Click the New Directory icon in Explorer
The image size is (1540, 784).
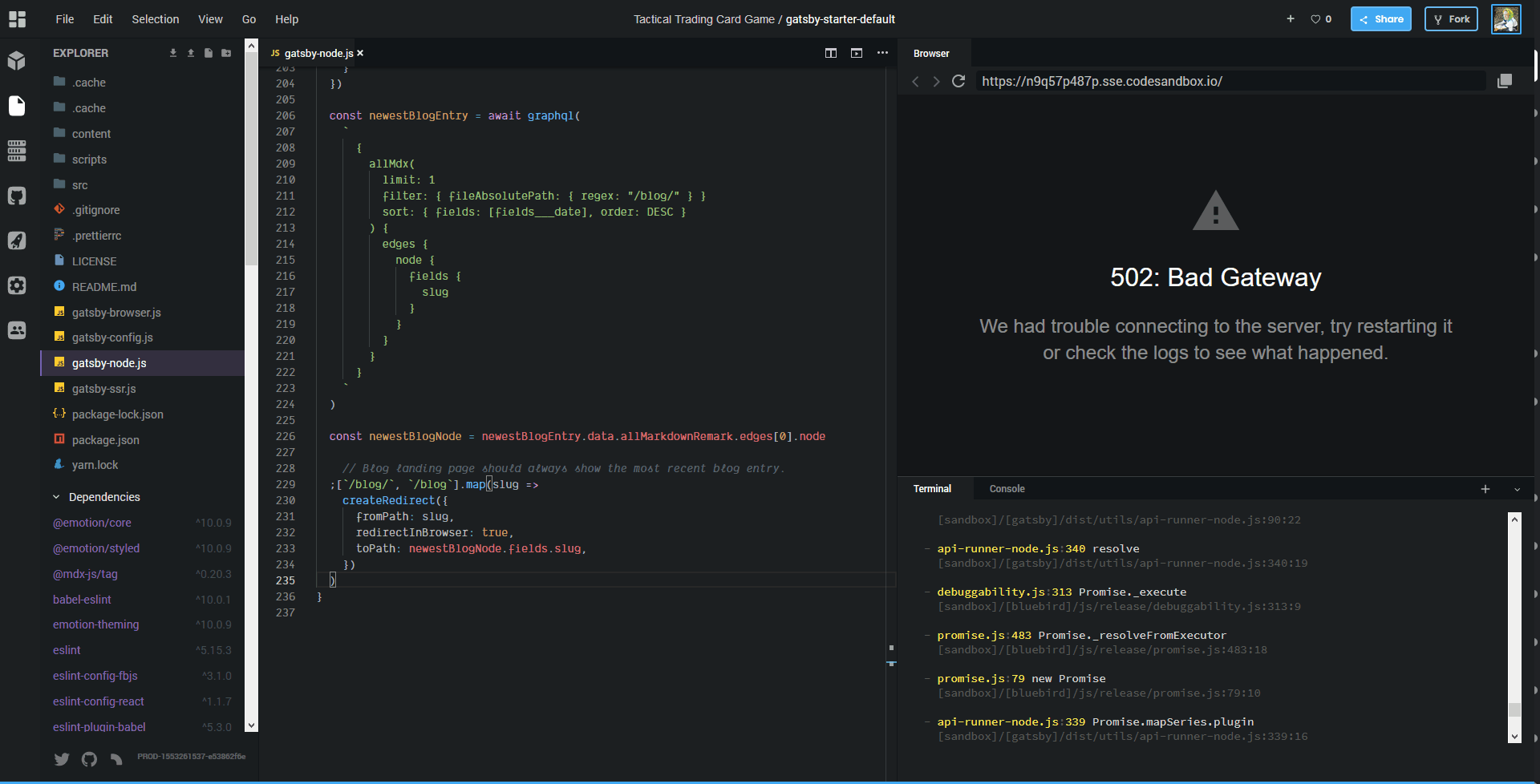click(226, 53)
